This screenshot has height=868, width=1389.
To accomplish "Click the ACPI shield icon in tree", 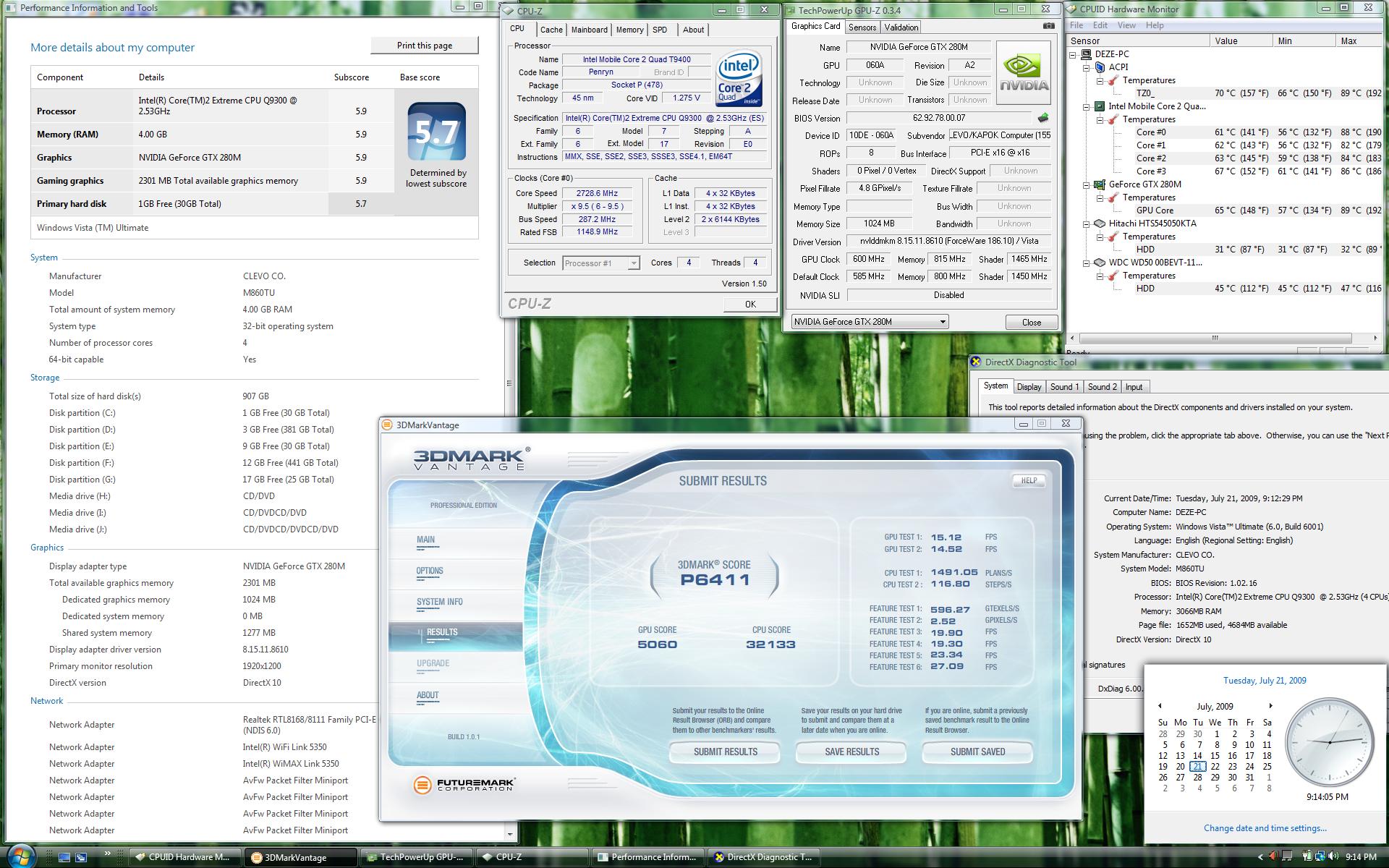I will [x=1100, y=67].
